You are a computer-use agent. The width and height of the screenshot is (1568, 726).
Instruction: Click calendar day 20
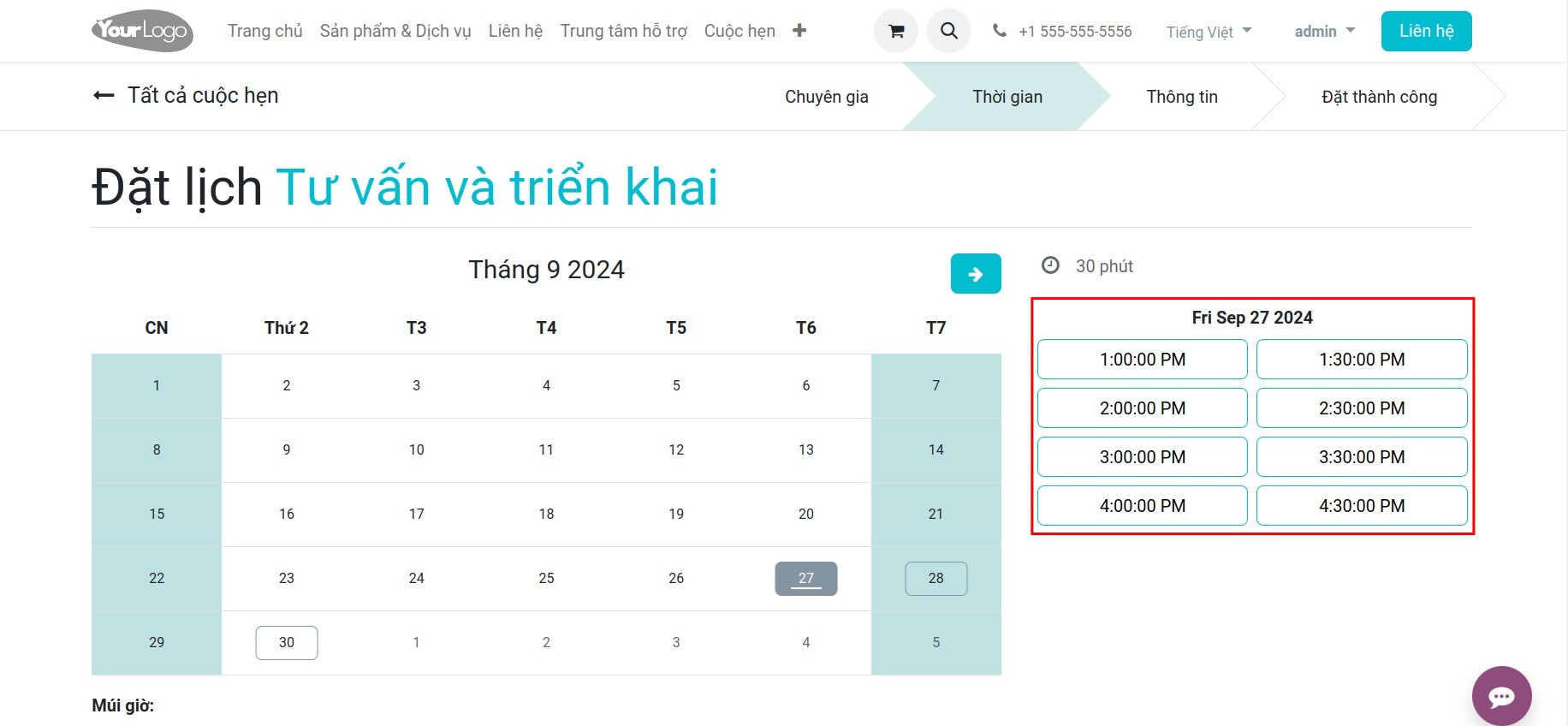point(806,515)
